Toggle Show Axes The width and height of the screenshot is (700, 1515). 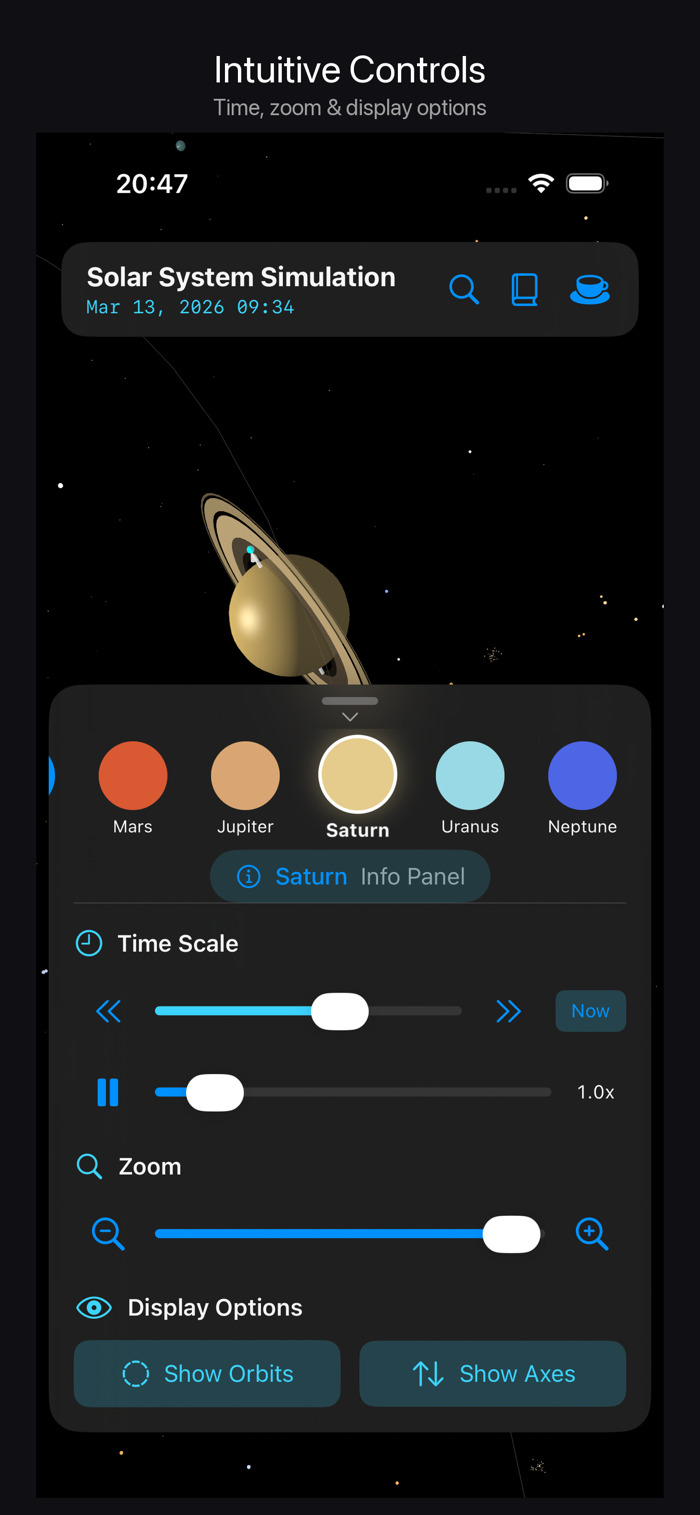tap(493, 1374)
